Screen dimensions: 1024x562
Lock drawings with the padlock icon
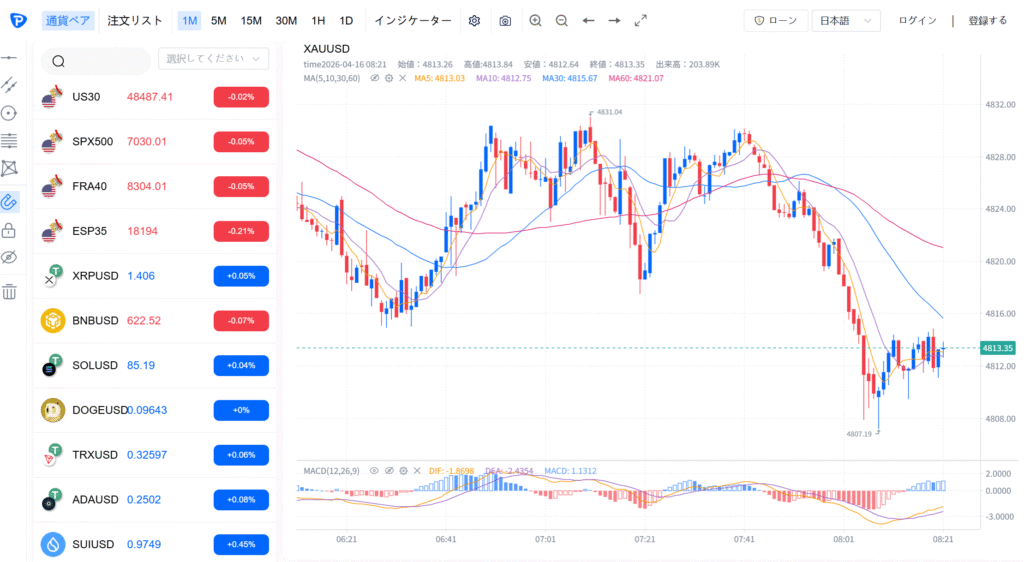click(x=9, y=230)
